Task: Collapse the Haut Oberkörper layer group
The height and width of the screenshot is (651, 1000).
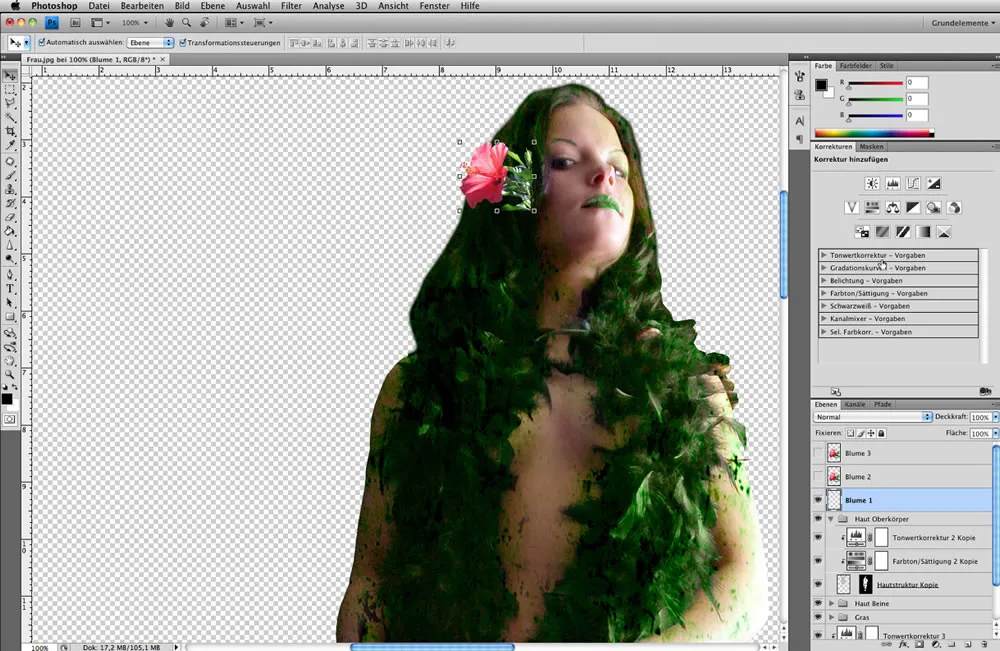Action: 831,519
